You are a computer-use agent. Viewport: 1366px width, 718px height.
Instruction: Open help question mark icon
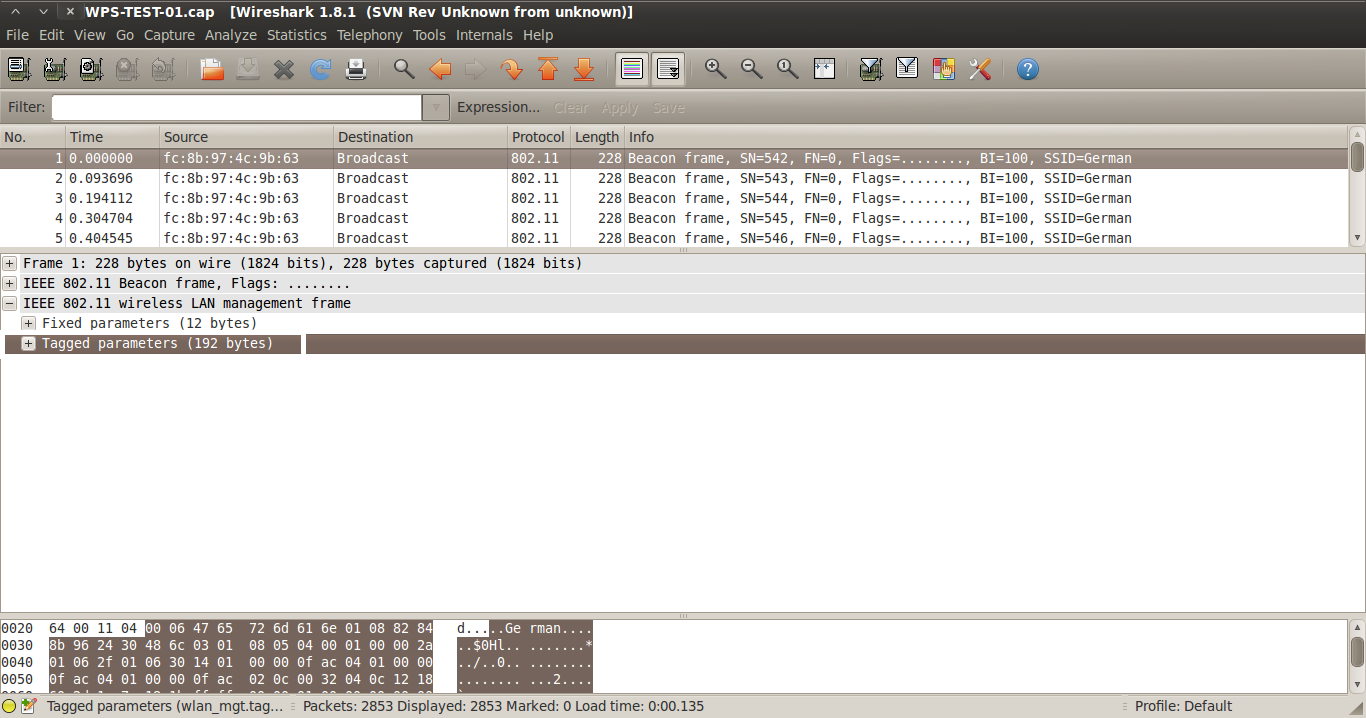pos(1028,69)
